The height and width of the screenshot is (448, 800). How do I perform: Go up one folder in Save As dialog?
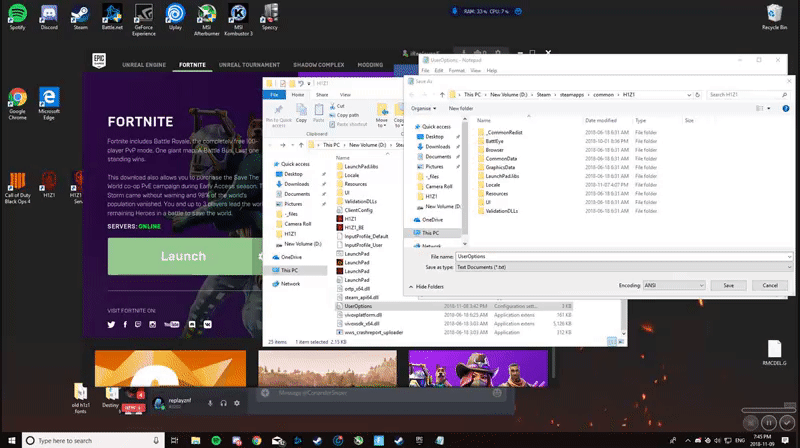442,94
